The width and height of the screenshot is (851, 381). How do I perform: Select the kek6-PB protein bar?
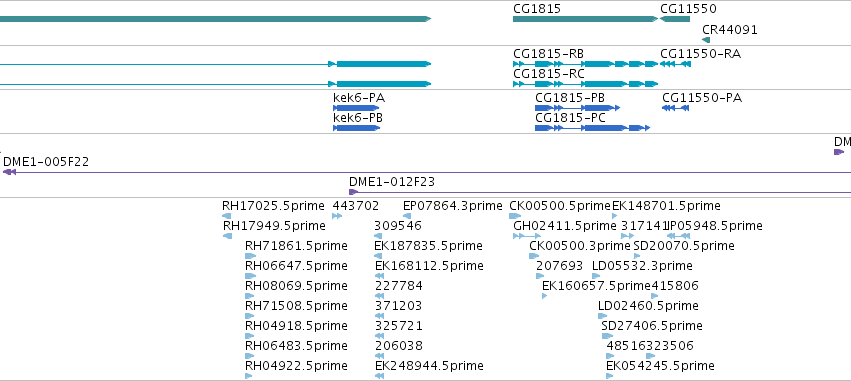(356, 128)
